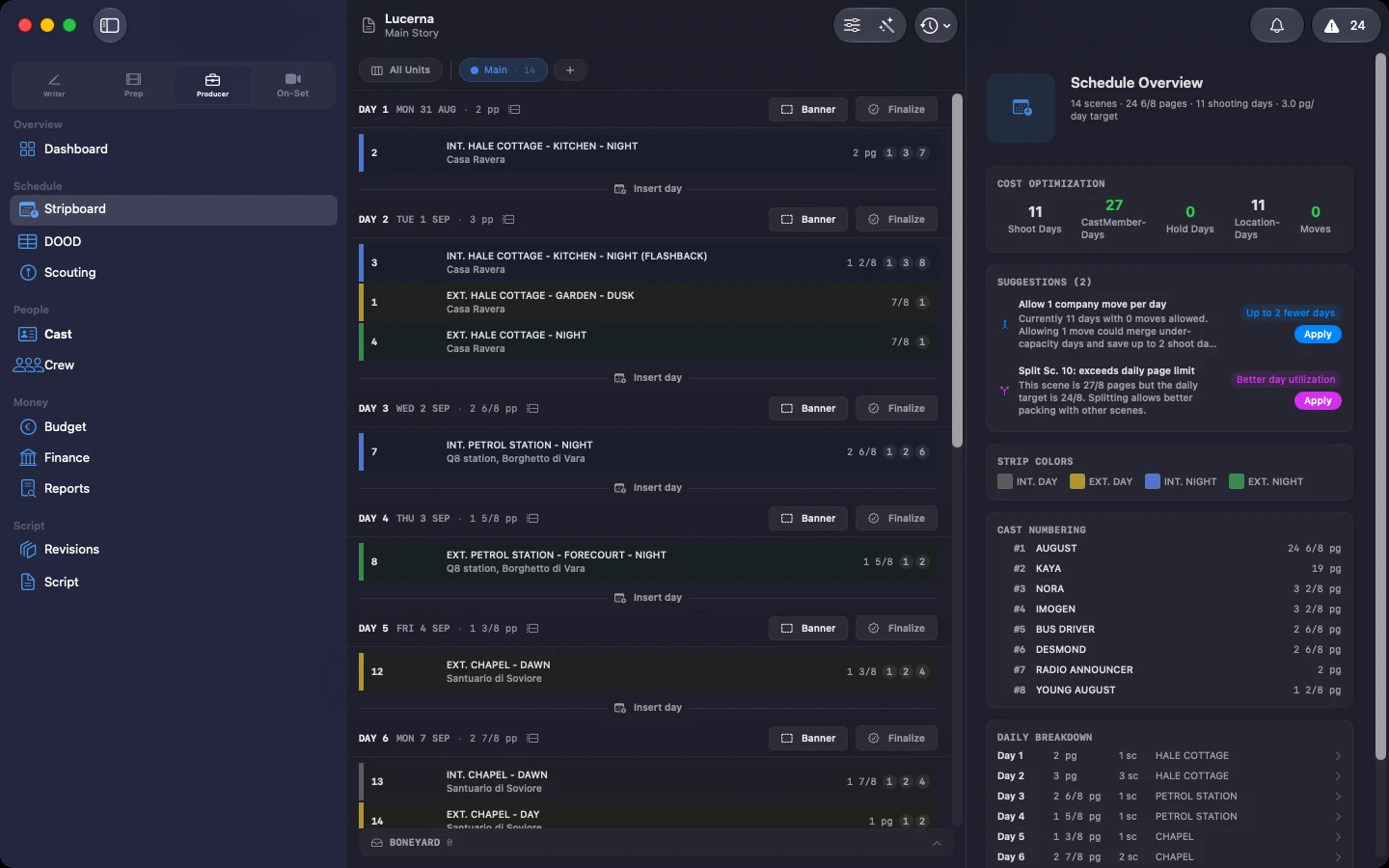Switch to the Writer tab

[54, 85]
